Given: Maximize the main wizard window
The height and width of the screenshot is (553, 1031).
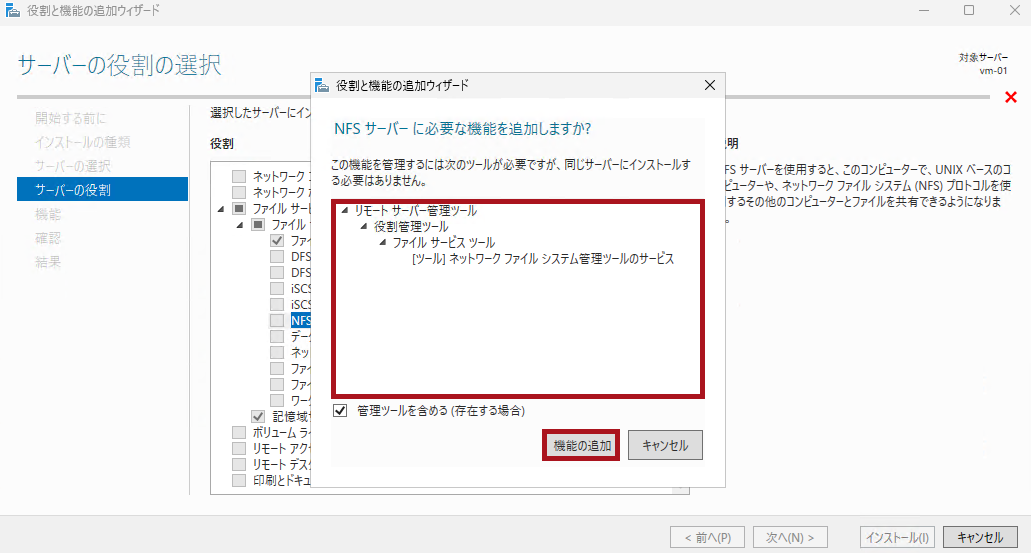Looking at the screenshot, I should [x=969, y=11].
